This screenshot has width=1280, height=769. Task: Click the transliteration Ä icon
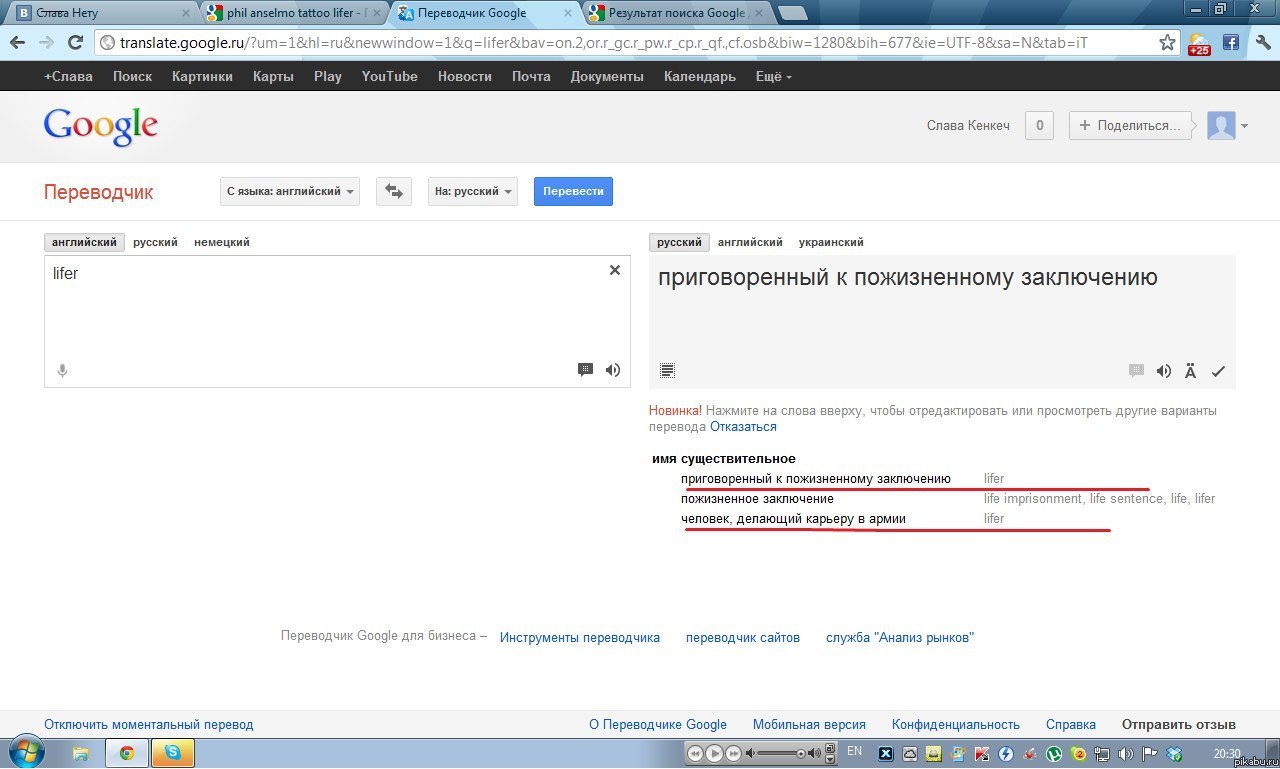[x=1190, y=371]
